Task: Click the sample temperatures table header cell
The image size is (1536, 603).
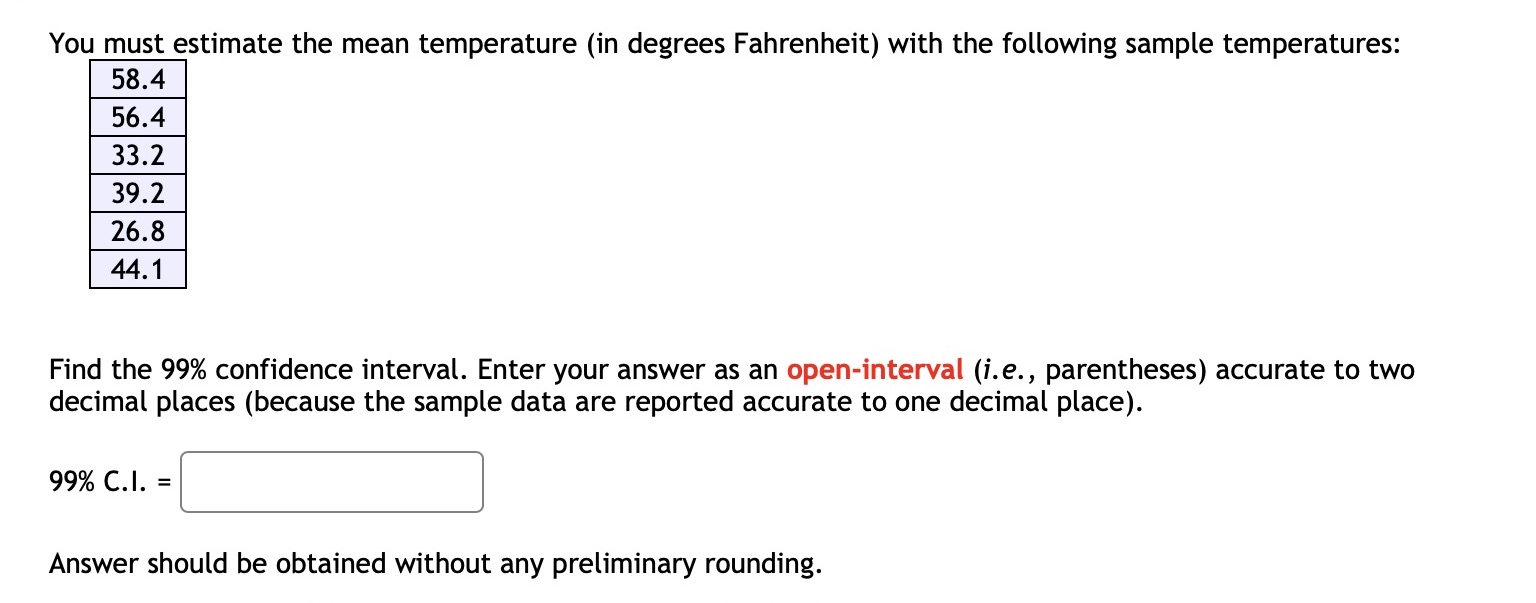Action: click(137, 79)
